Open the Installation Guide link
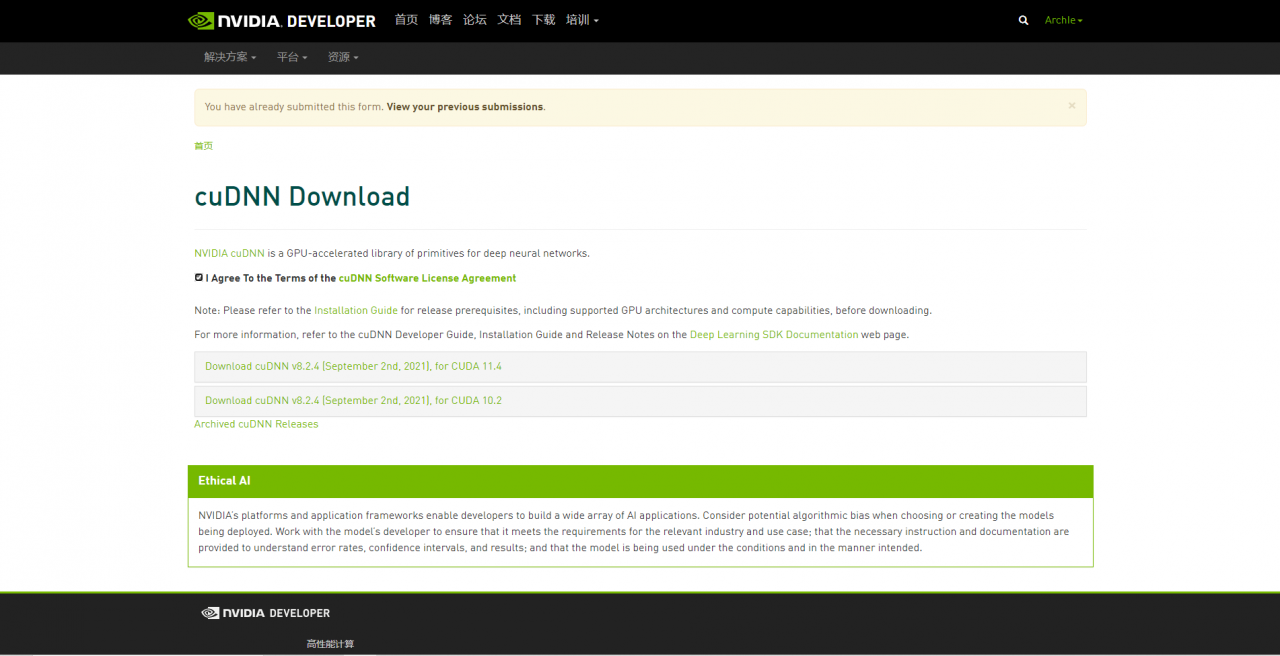Screen dimensions: 1280x656 pyautogui.click(x=356, y=311)
